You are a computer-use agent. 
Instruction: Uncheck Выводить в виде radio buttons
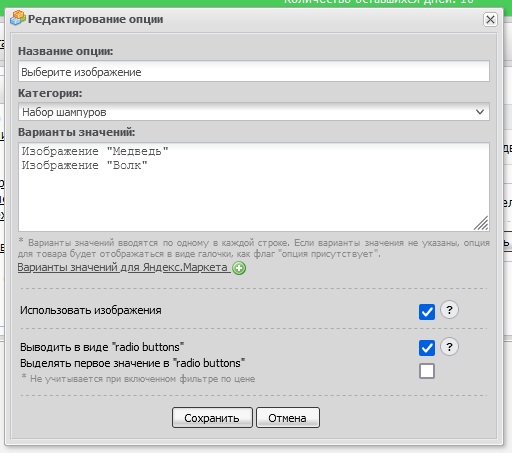[427, 348]
